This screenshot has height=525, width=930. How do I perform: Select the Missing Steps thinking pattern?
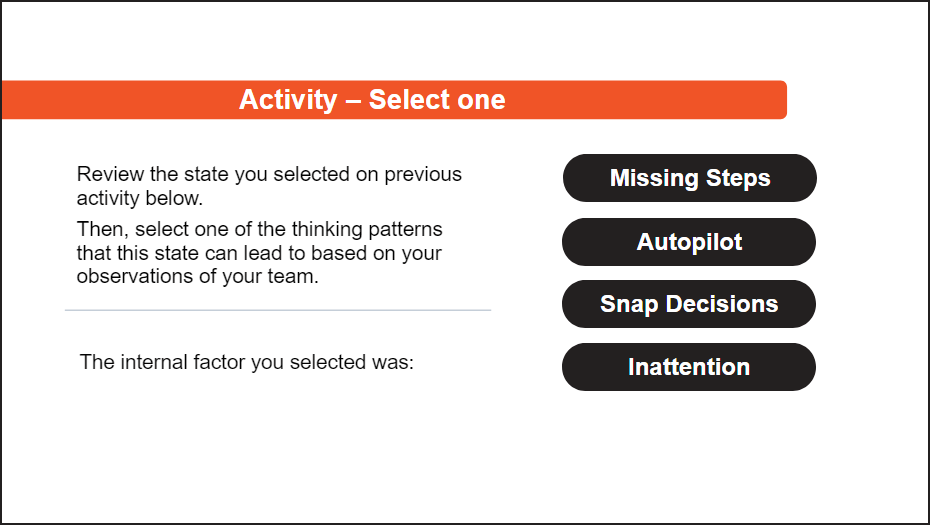click(689, 178)
